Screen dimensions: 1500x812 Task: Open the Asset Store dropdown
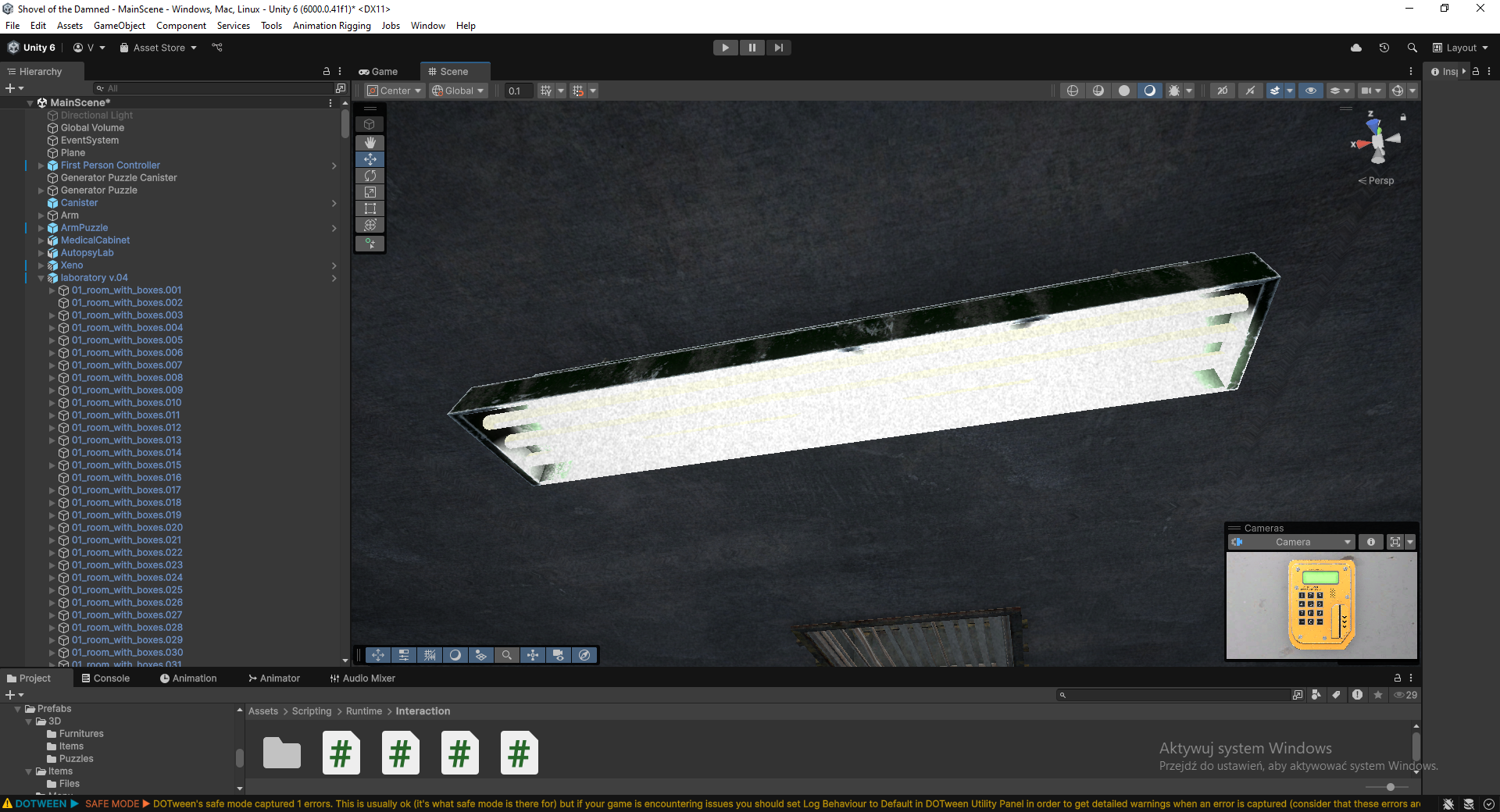[159, 48]
